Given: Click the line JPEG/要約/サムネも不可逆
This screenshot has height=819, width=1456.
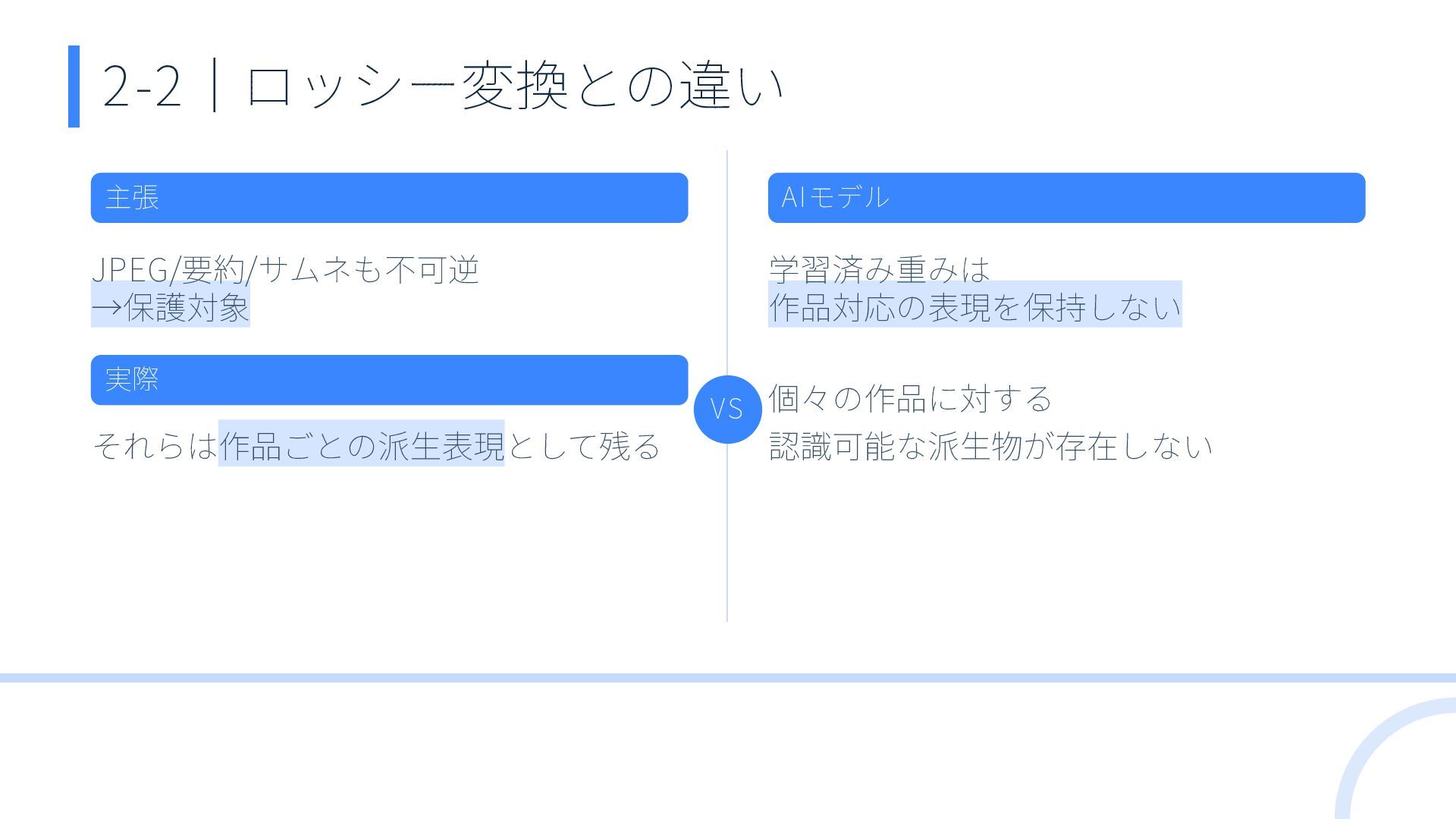Looking at the screenshot, I should click(x=285, y=269).
